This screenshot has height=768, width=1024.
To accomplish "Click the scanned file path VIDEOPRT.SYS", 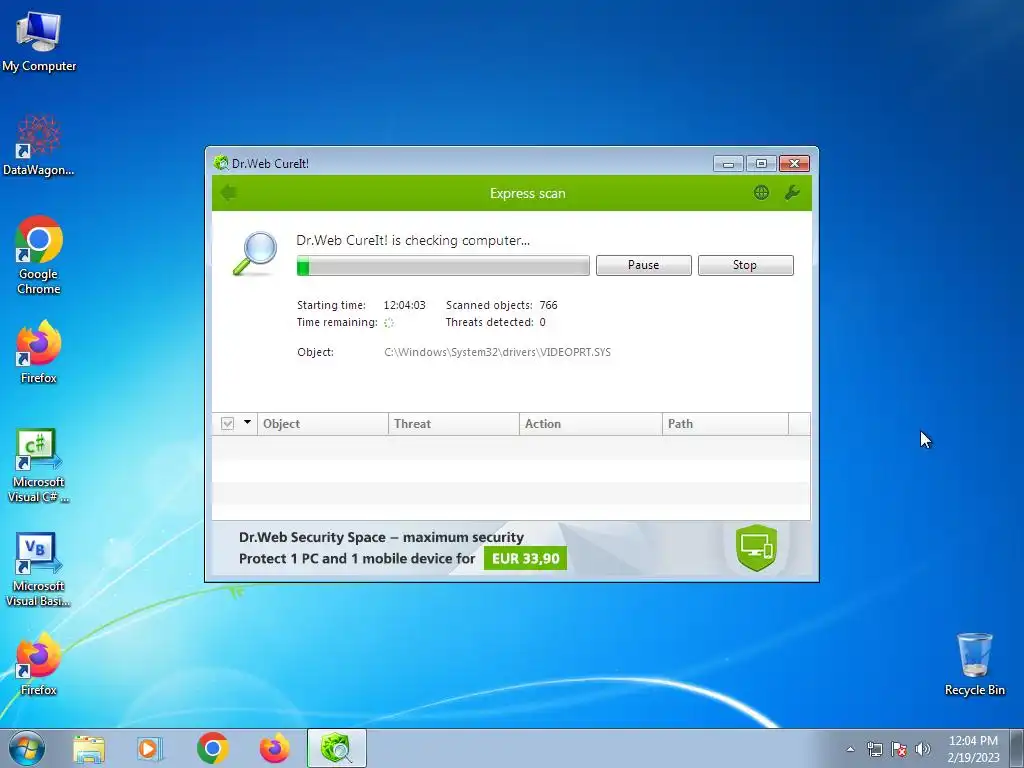I will 498,352.
